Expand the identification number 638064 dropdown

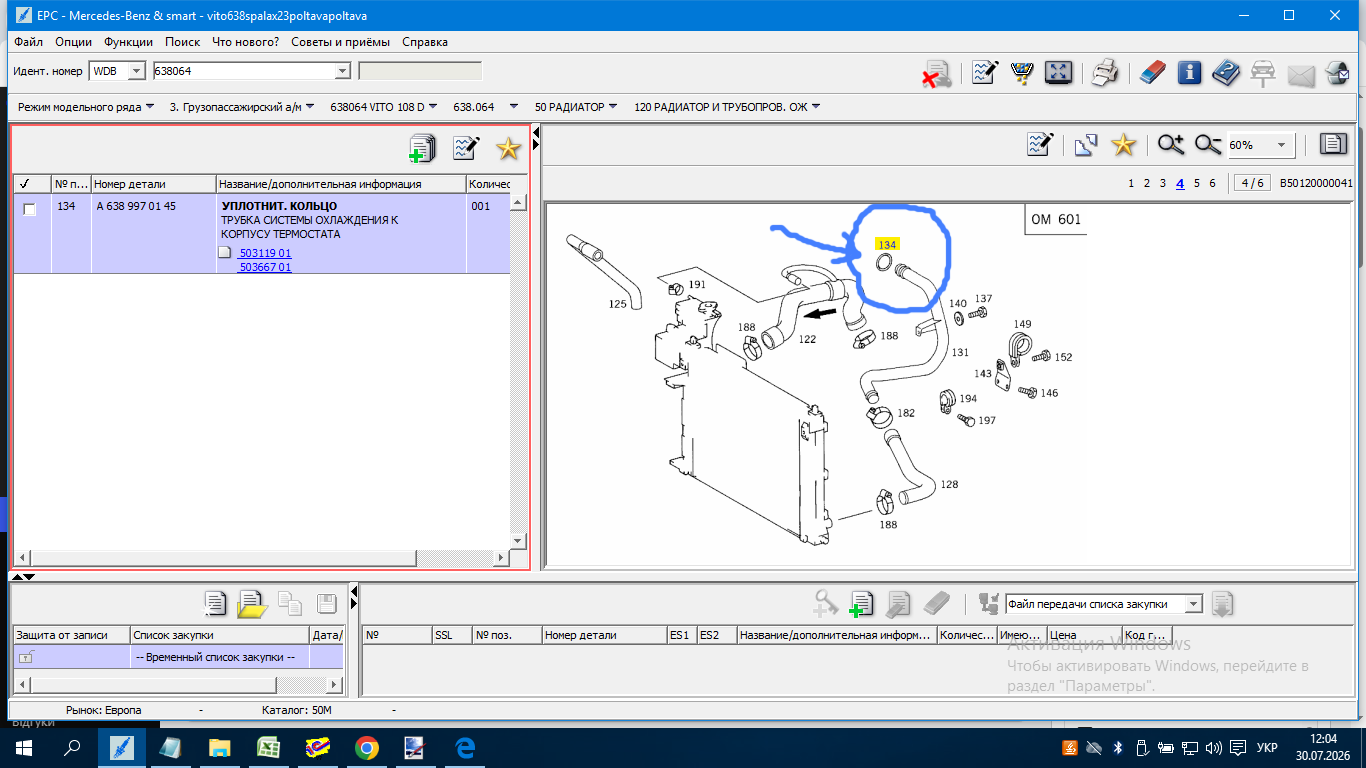[x=342, y=71]
